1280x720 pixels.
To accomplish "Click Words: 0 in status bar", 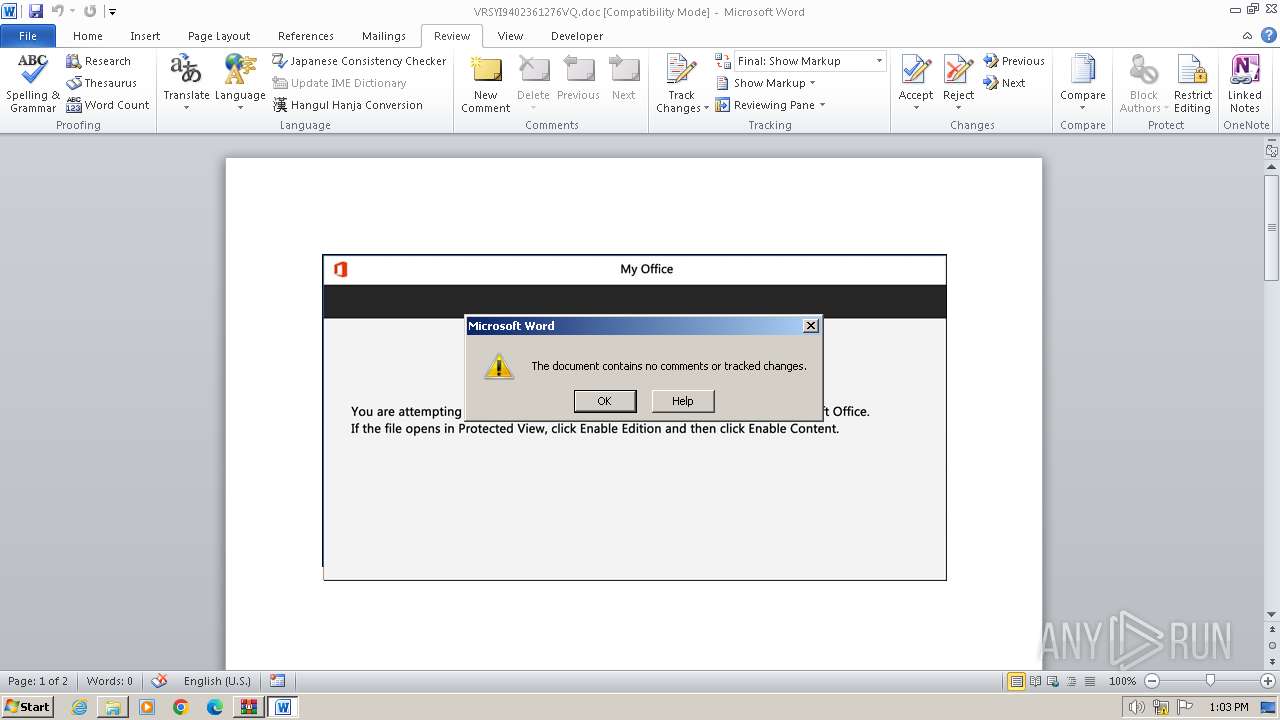I will pos(110,681).
